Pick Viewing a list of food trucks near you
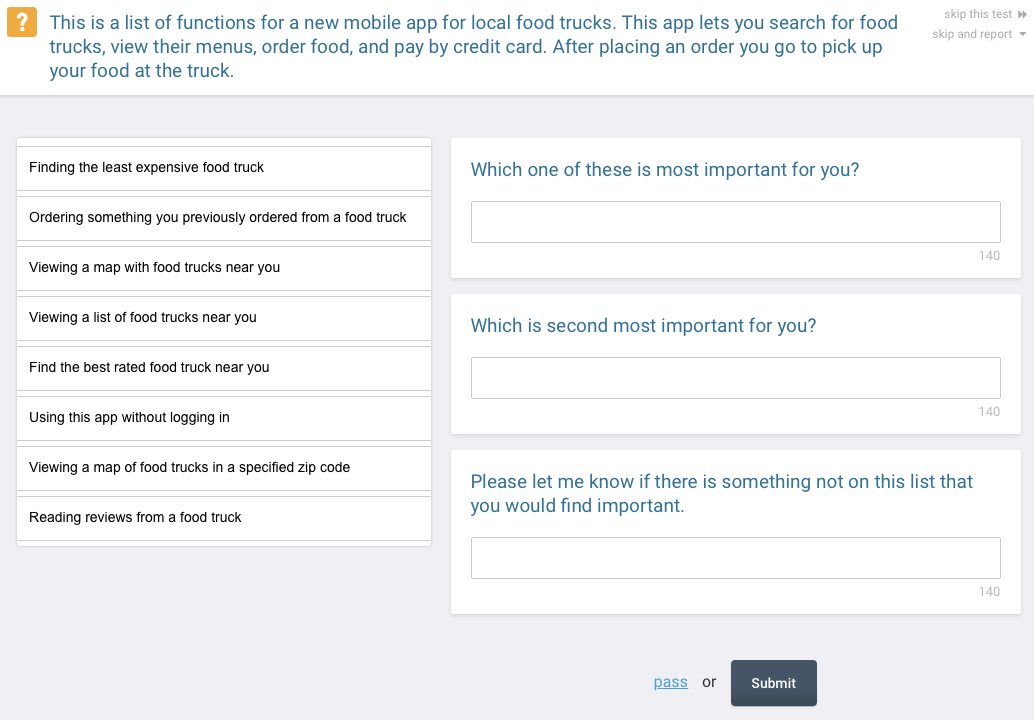 pyautogui.click(x=224, y=318)
